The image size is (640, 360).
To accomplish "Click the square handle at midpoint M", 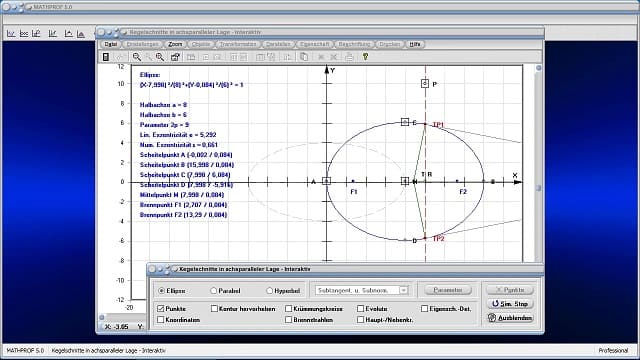I will pos(405,181).
